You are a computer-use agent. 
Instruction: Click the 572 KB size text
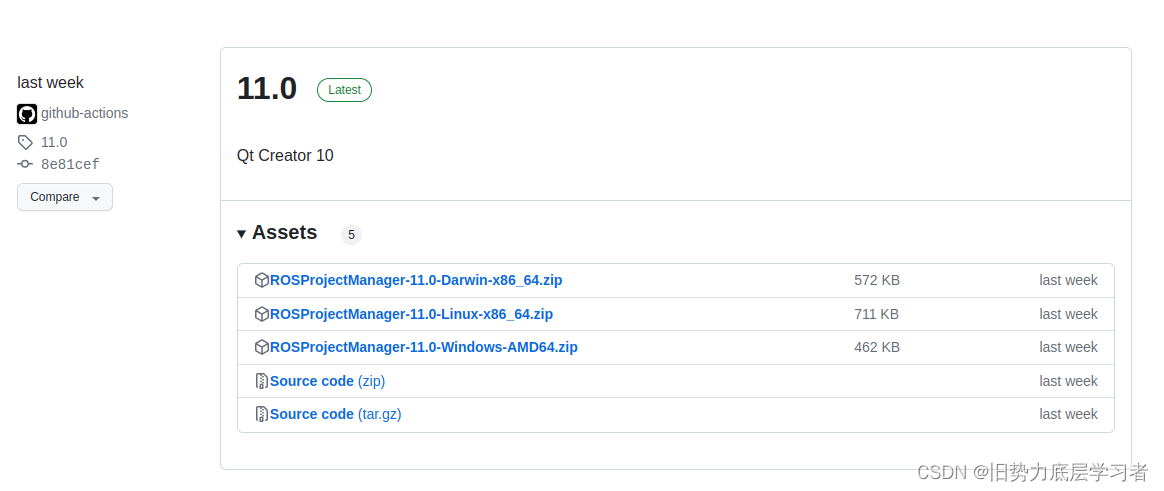point(877,280)
